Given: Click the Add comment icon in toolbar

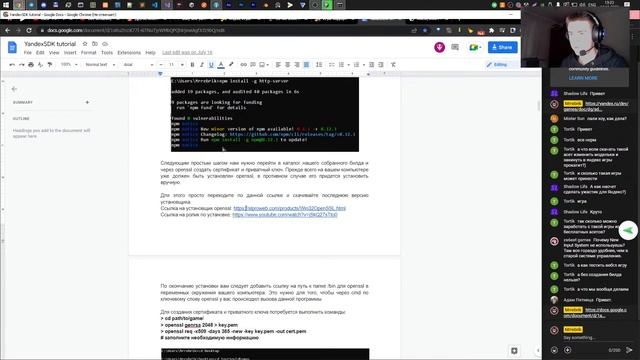Looking at the screenshot, I should pyautogui.click(x=253, y=64).
